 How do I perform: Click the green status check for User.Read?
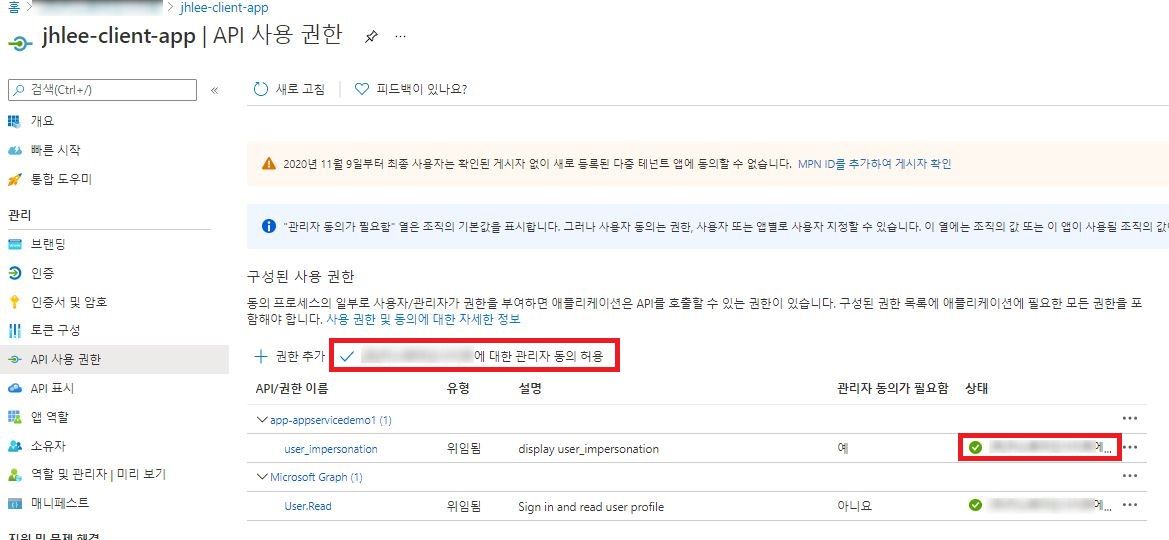point(975,505)
